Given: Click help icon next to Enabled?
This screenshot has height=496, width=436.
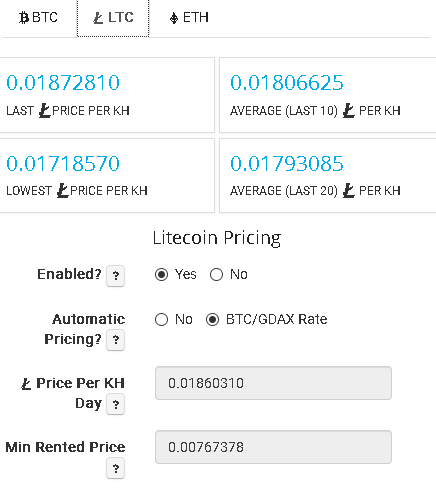Looking at the screenshot, I should click(115, 276).
